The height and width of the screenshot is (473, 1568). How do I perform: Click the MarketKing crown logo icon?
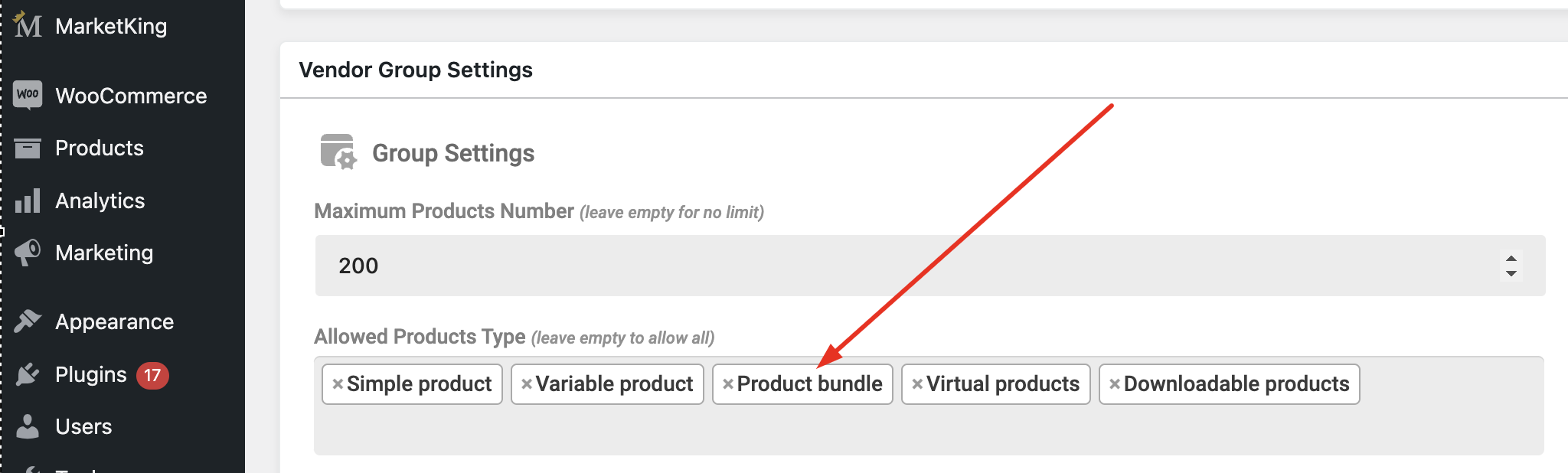[28, 25]
